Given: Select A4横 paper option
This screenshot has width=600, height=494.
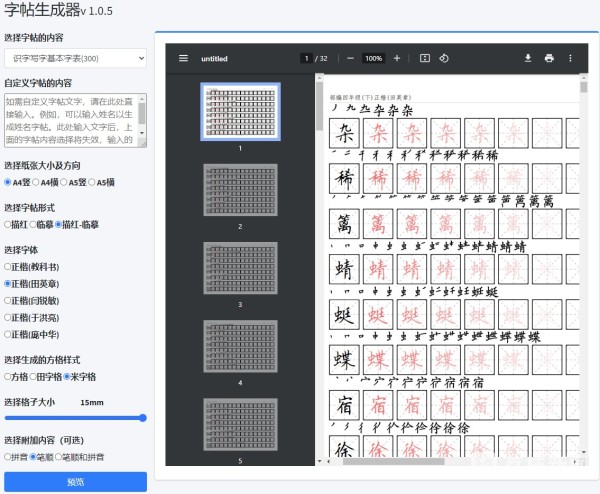Looking at the screenshot, I should pyautogui.click(x=36, y=182).
